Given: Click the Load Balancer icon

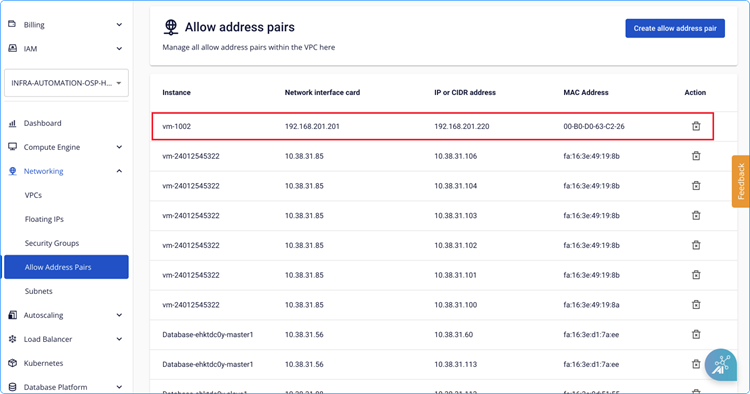Looking at the screenshot, I should [x=12, y=339].
